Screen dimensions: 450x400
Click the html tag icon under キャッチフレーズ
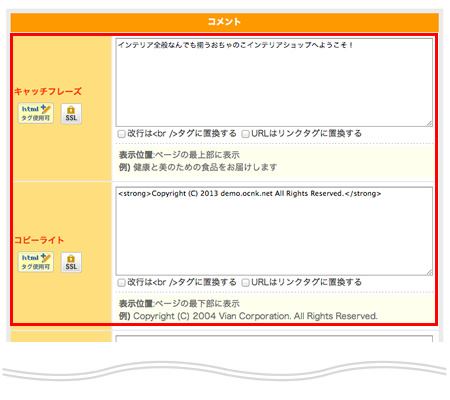[x=36, y=113]
